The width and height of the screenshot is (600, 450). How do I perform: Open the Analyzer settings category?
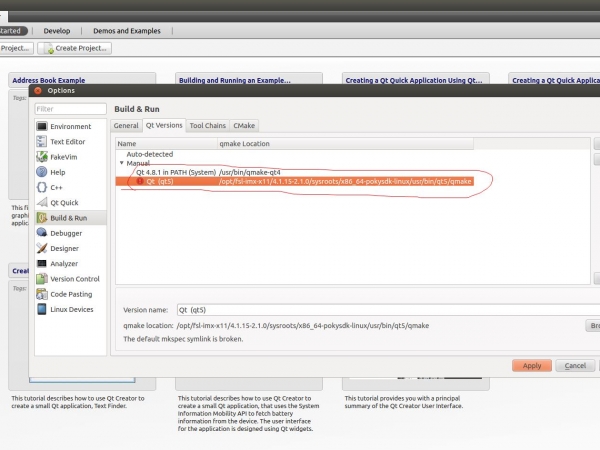65,263
